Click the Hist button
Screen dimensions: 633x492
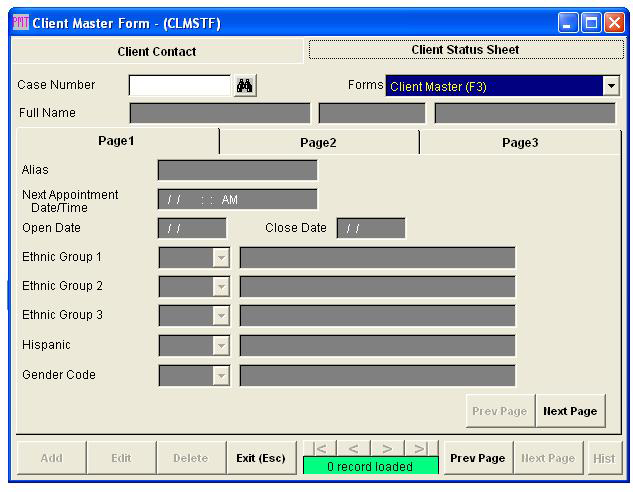click(604, 458)
